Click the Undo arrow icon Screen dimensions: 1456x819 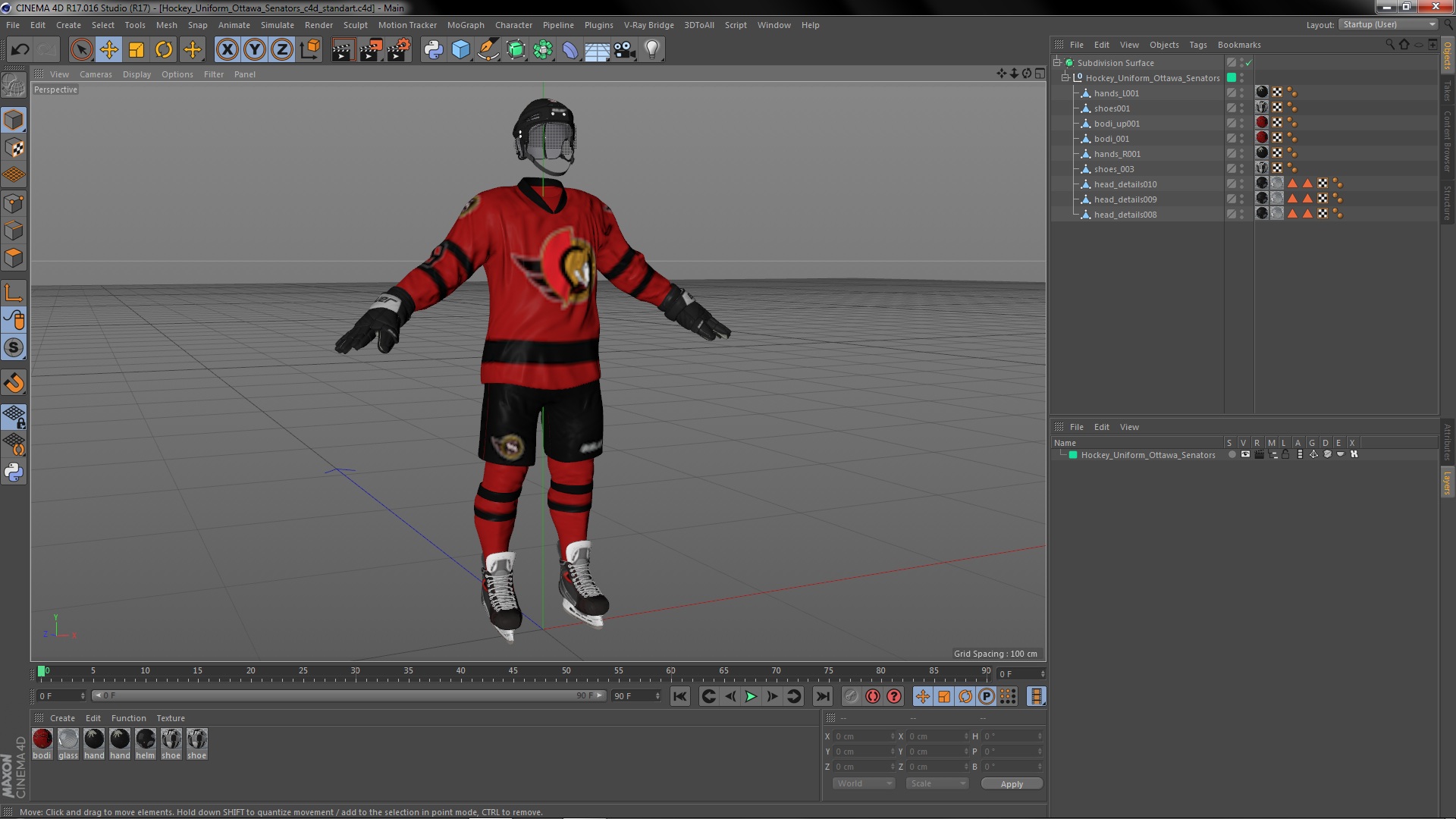pyautogui.click(x=20, y=50)
